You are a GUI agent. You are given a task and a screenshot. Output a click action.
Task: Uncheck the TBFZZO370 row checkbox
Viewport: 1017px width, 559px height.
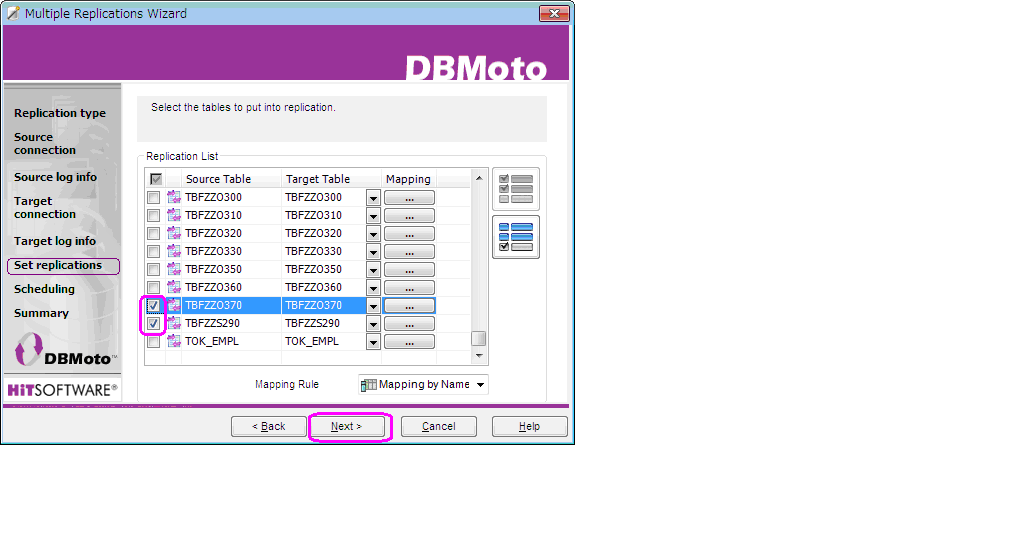tap(154, 305)
